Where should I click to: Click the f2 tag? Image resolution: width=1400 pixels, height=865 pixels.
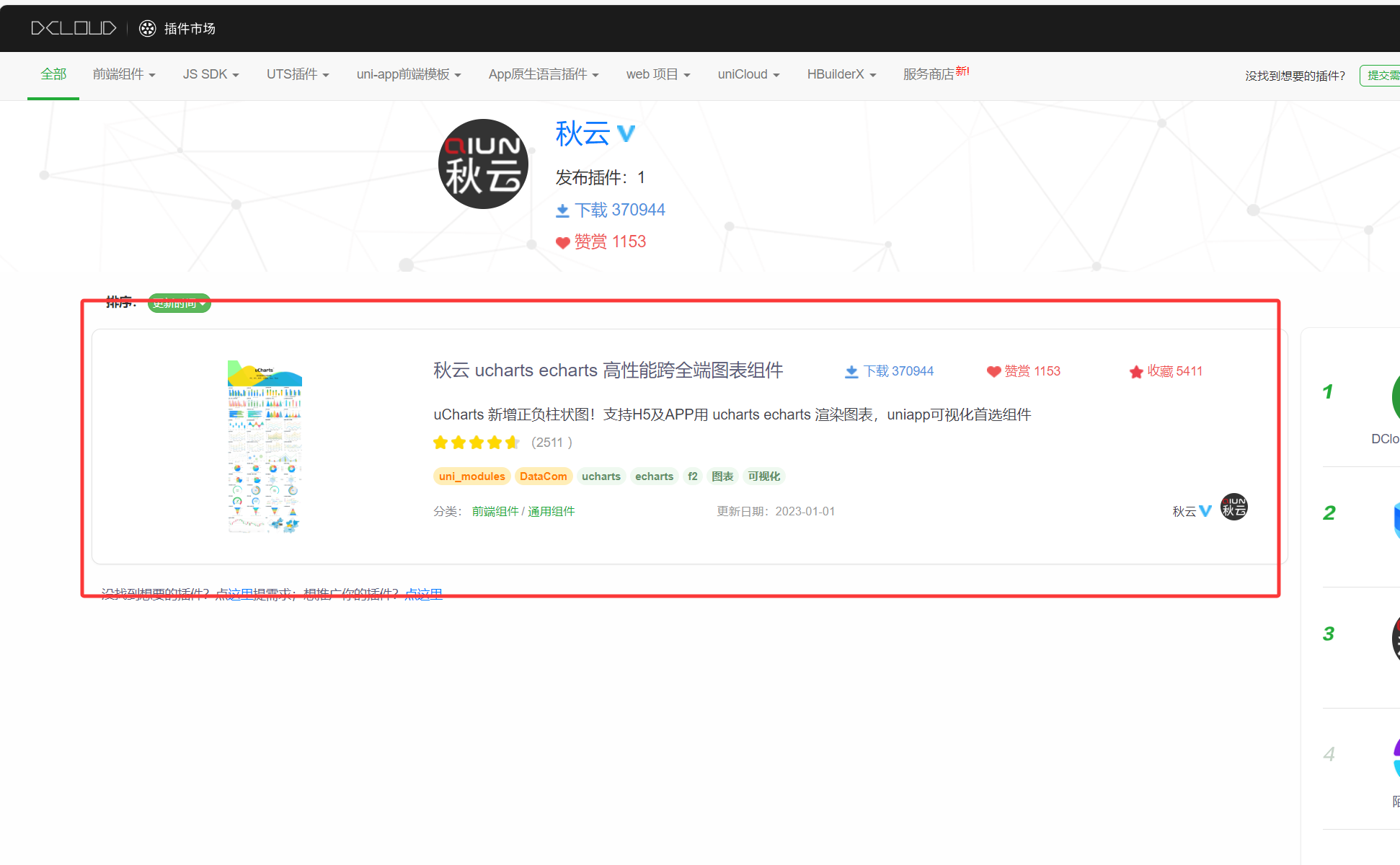coord(693,476)
